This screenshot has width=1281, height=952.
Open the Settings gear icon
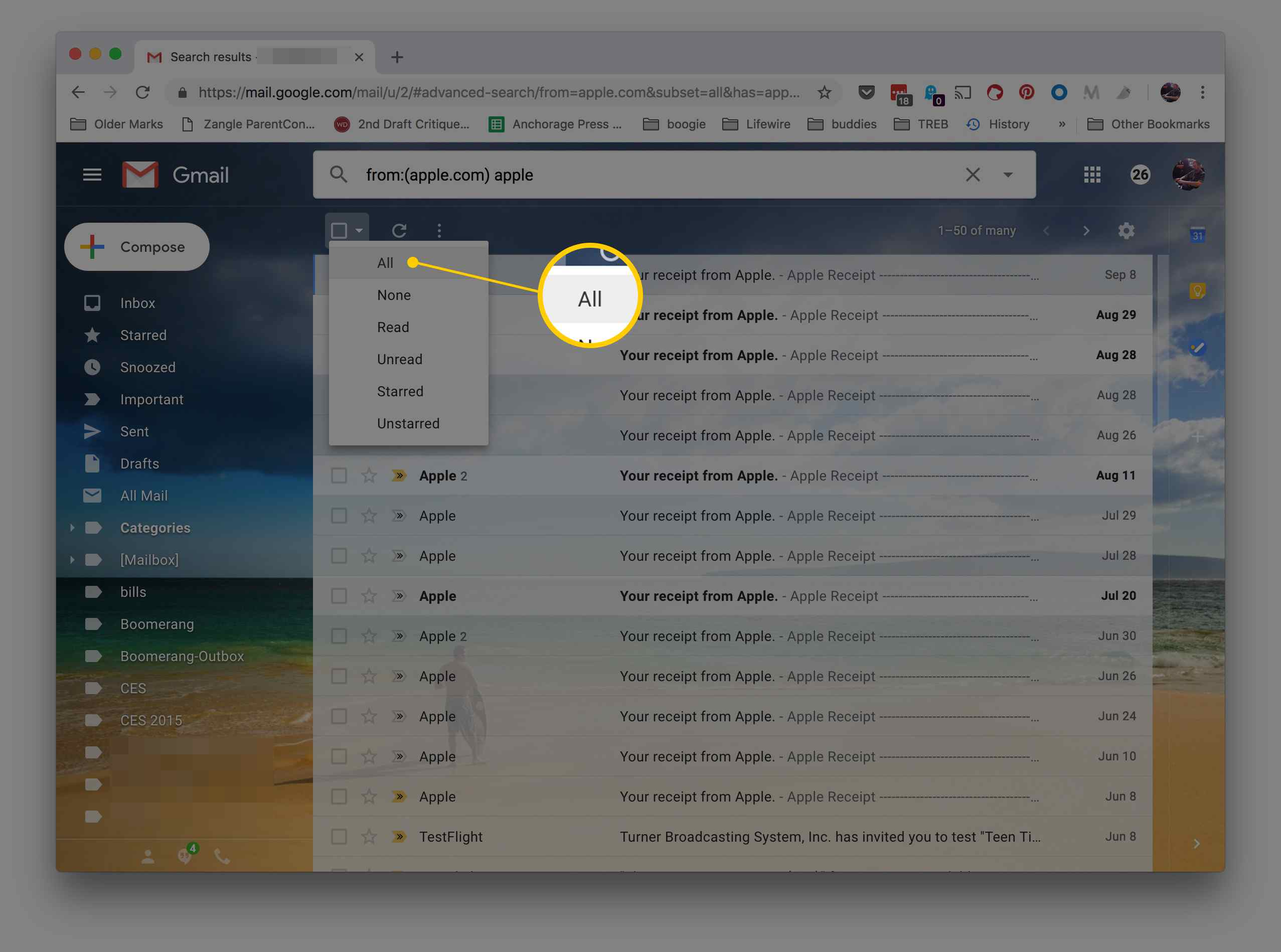(1126, 231)
